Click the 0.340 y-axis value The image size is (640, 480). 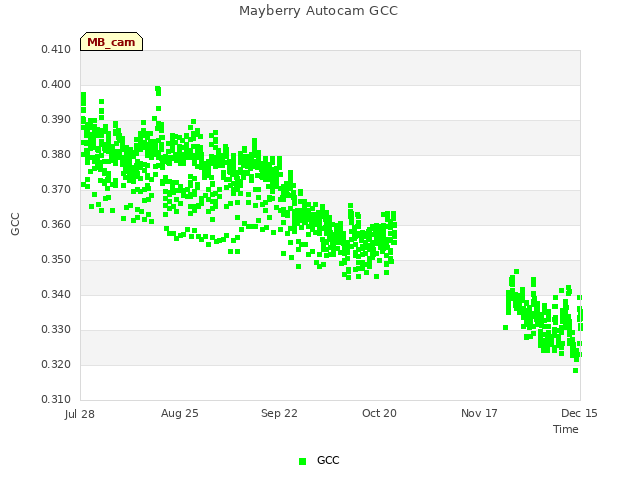click(56, 295)
